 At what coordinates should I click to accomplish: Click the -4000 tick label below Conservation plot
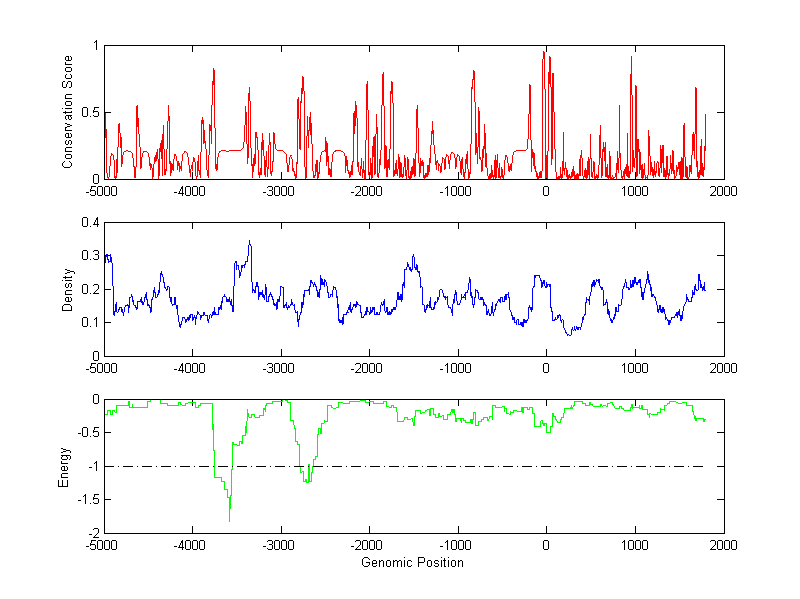[191, 191]
